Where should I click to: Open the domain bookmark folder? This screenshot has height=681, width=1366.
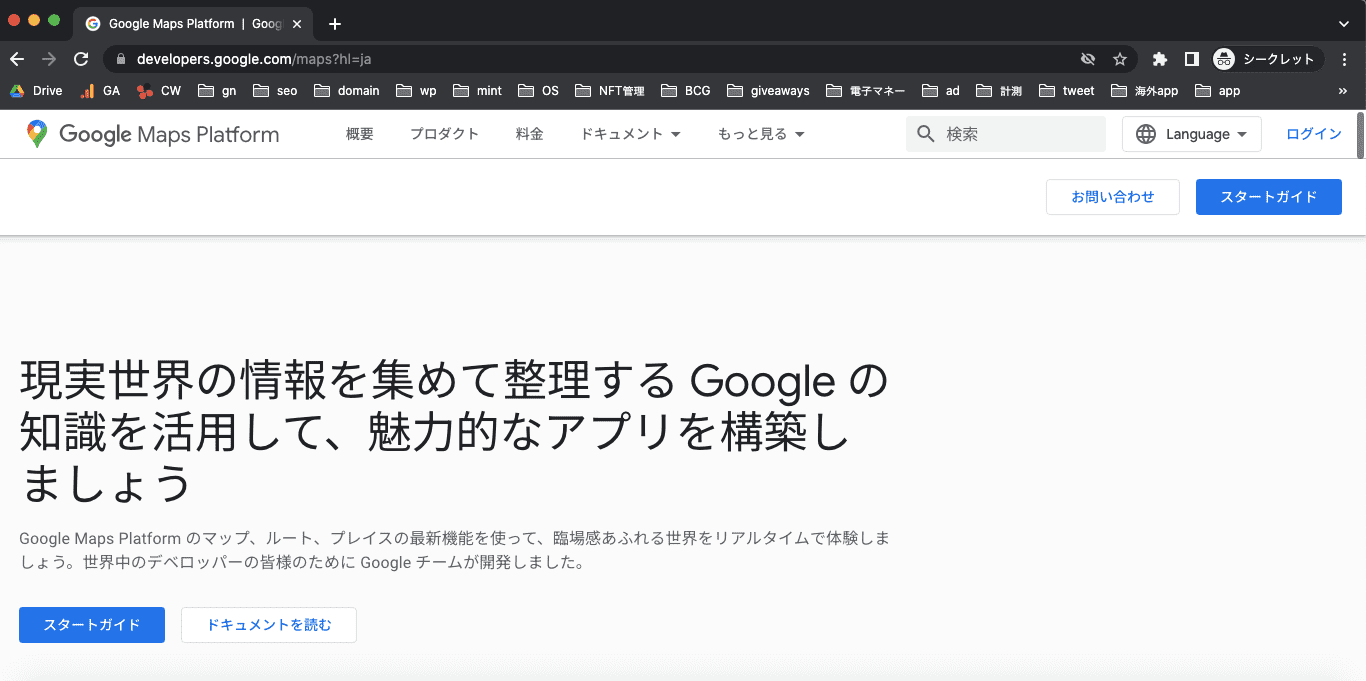click(347, 91)
